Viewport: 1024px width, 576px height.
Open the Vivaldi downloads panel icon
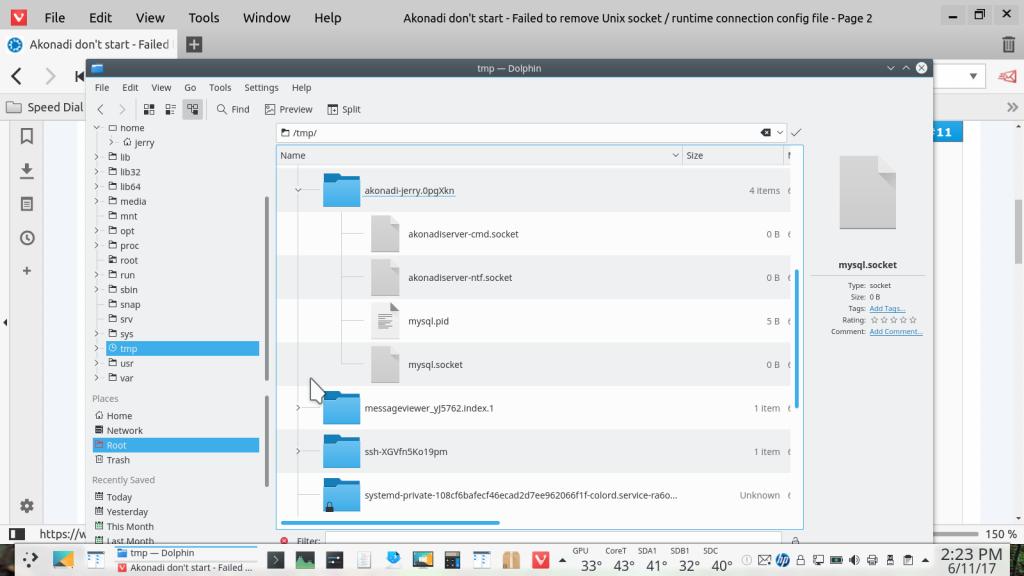click(x=27, y=170)
